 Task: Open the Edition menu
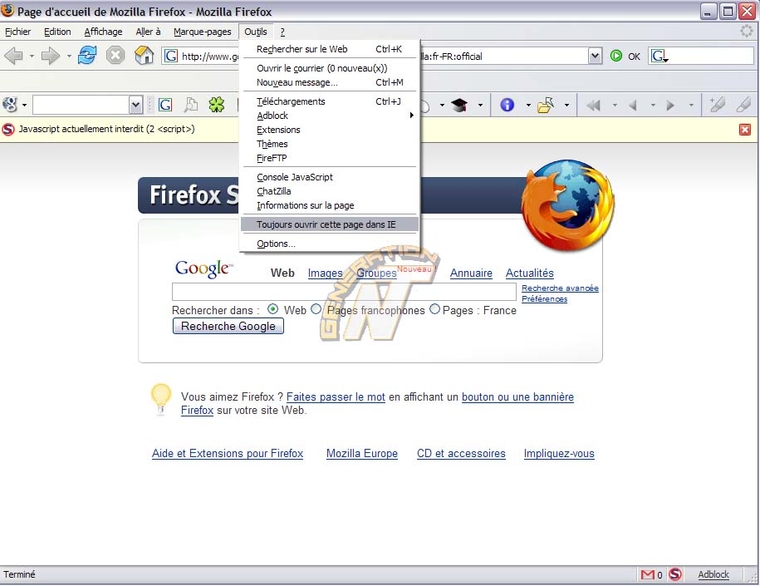tap(57, 32)
